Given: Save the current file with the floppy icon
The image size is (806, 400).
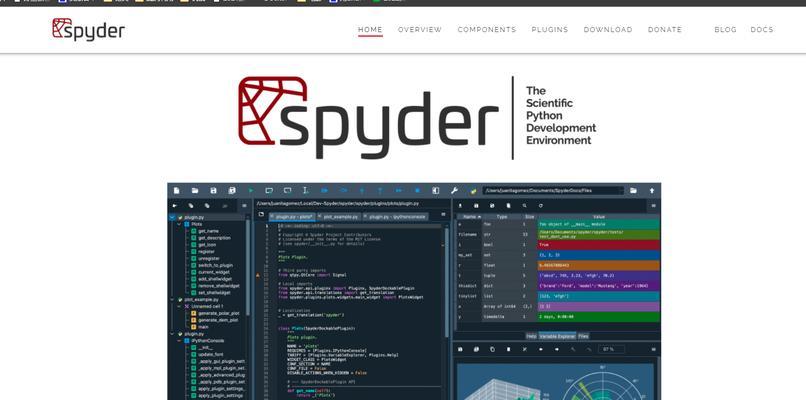Looking at the screenshot, I should coord(213,190).
